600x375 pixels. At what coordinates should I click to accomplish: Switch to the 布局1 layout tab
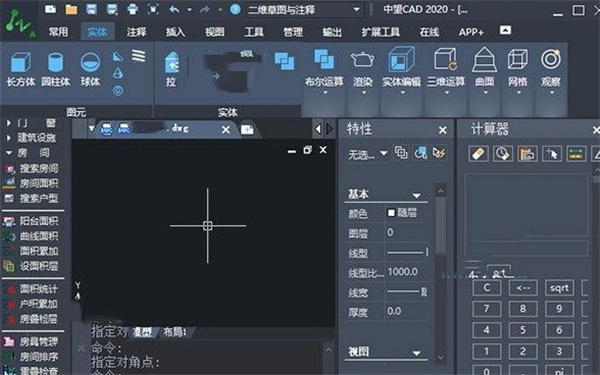coord(175,332)
